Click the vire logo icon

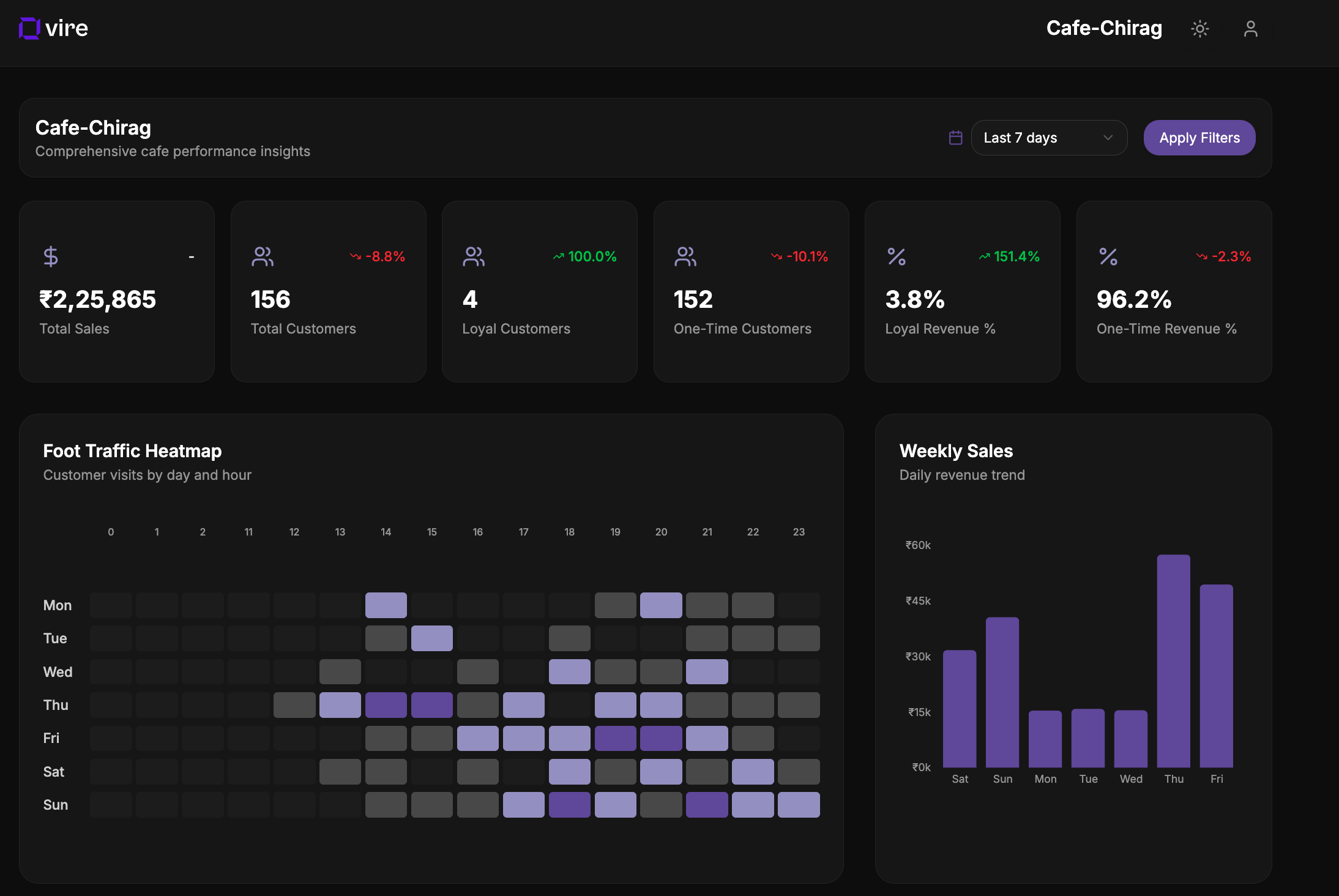(x=29, y=28)
